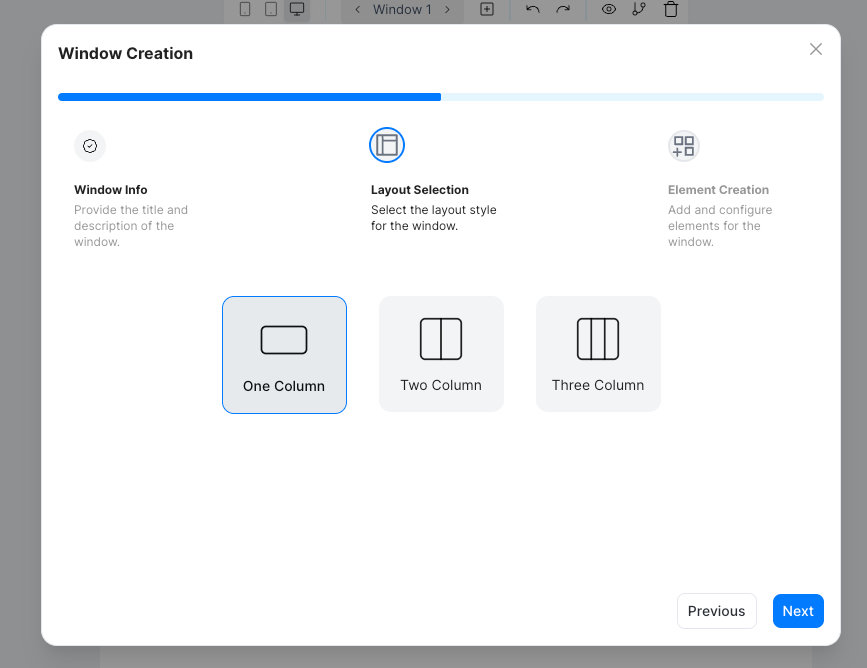Click the branch flow icon in the toolbar
Image resolution: width=867 pixels, height=668 pixels.
click(x=639, y=9)
